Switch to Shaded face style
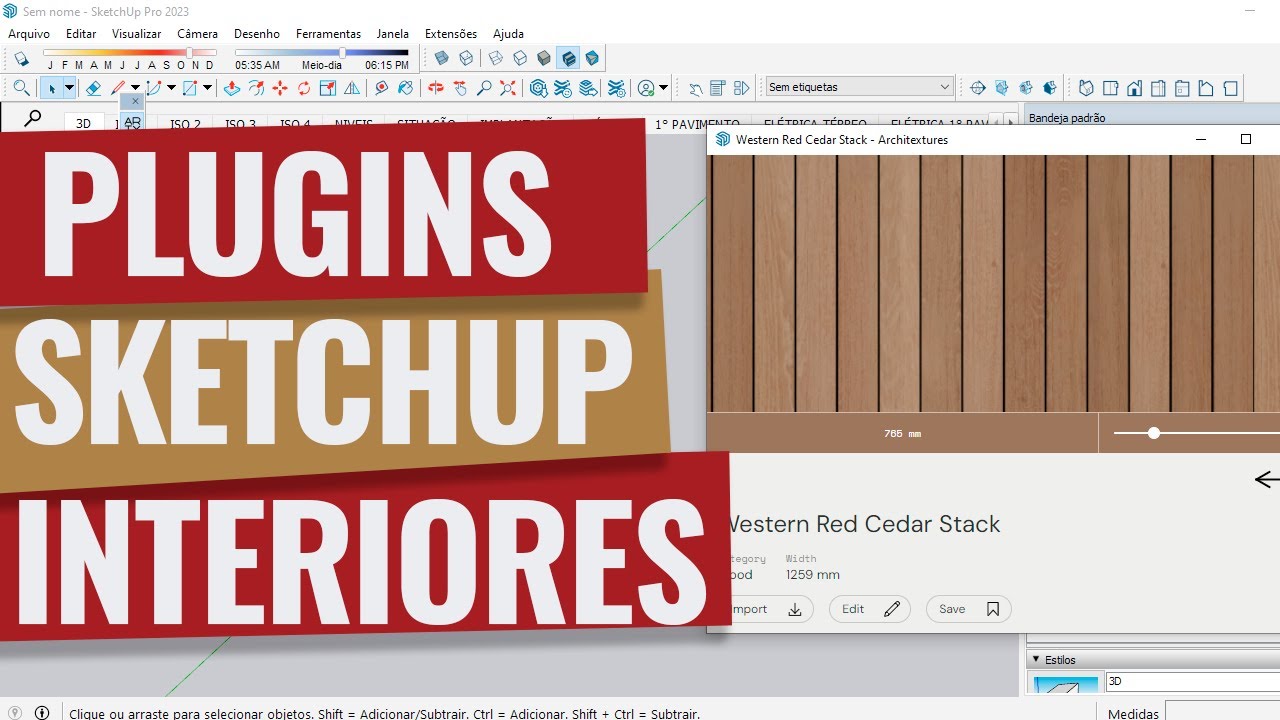This screenshot has height=720, width=1280. pyautogui.click(x=544, y=58)
